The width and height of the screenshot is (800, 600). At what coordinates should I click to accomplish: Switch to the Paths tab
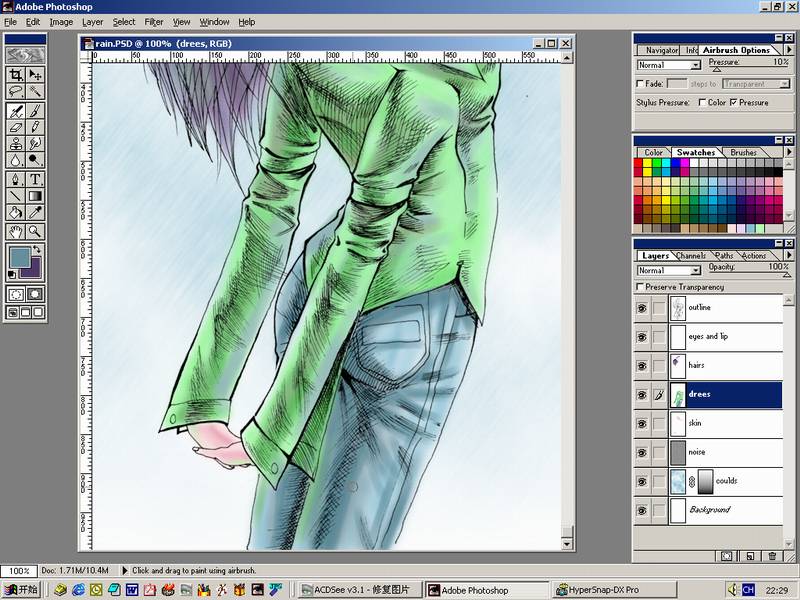point(724,256)
